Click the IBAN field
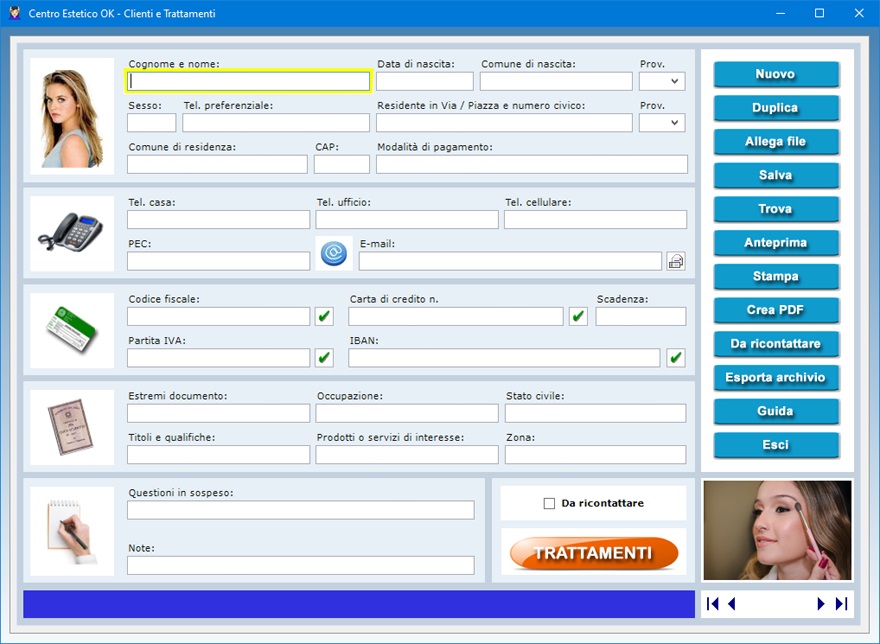 (x=504, y=358)
